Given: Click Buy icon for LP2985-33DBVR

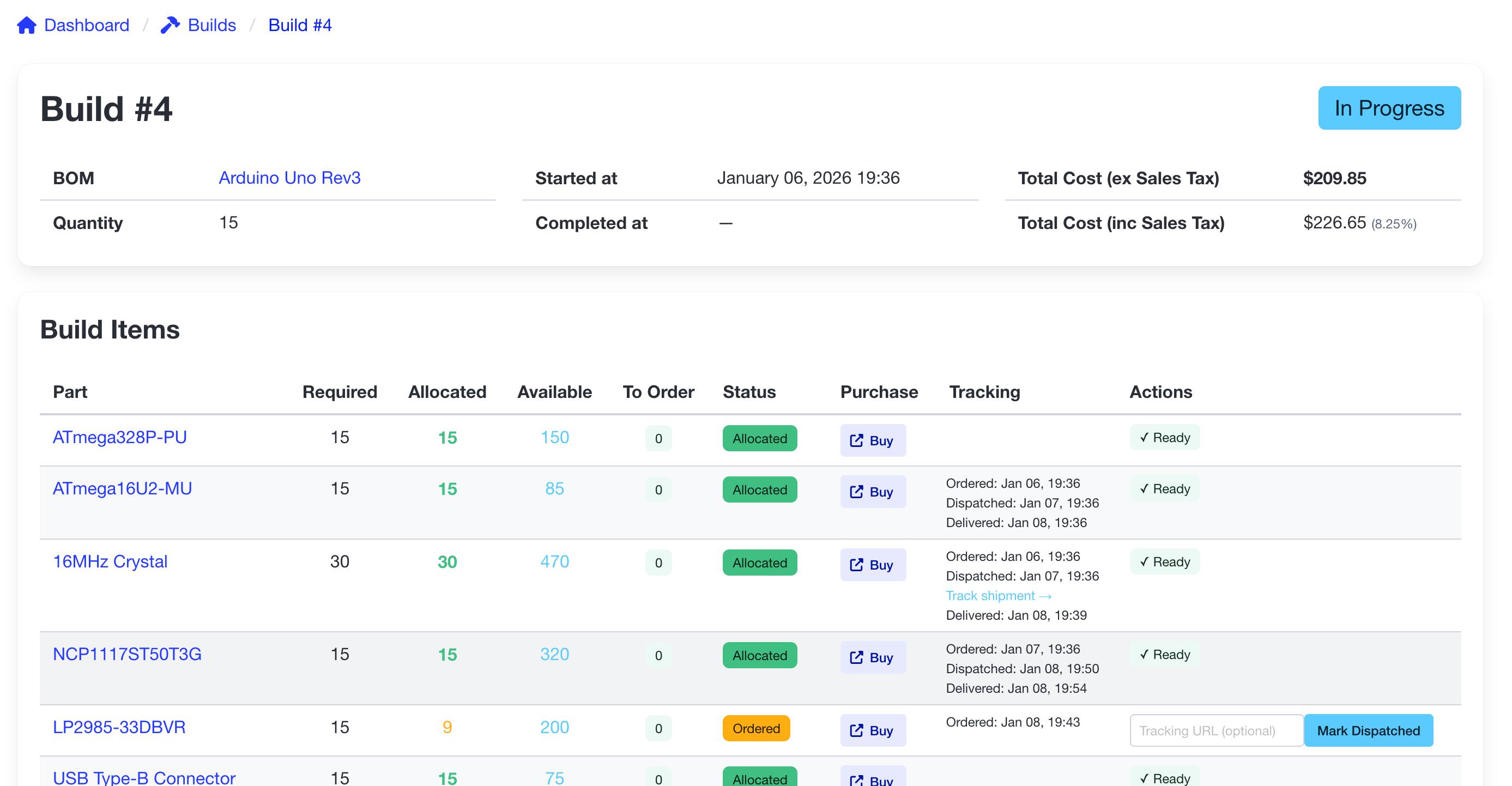Looking at the screenshot, I should [x=856, y=730].
